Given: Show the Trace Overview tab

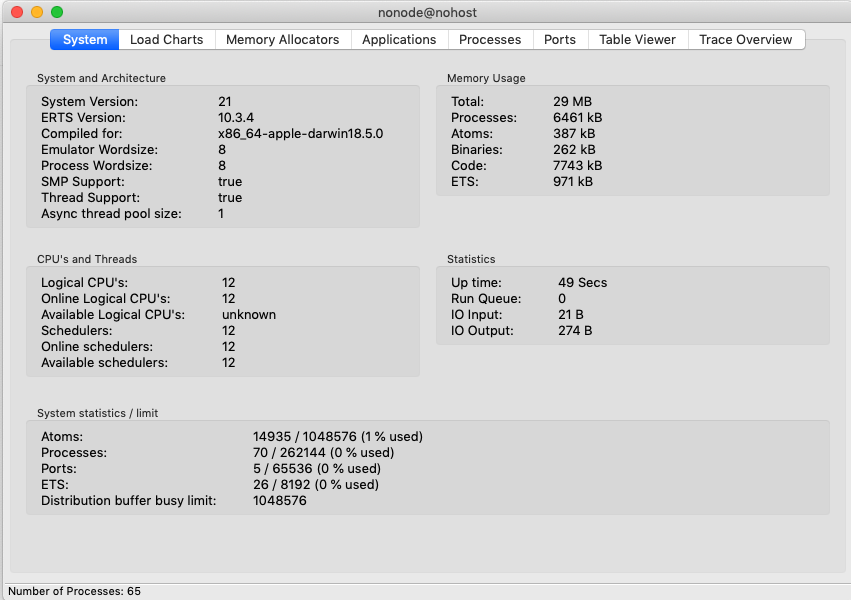Looking at the screenshot, I should pos(746,40).
